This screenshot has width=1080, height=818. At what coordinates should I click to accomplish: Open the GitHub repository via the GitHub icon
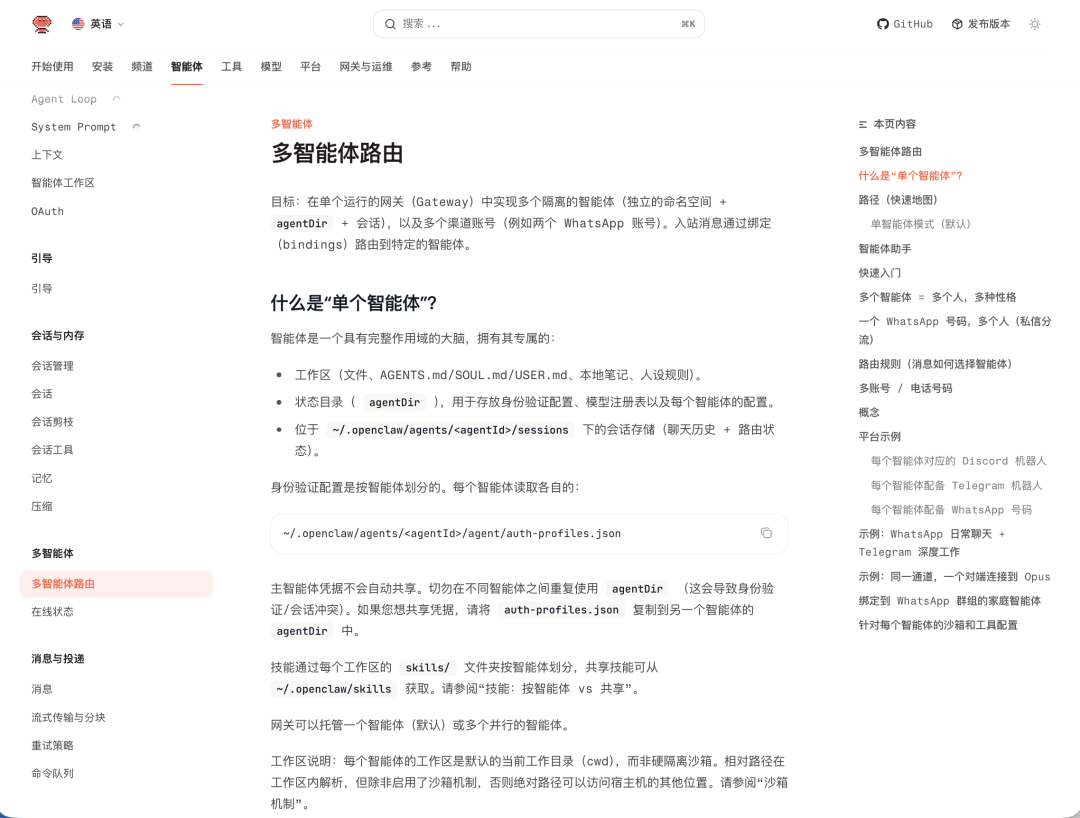click(881, 23)
